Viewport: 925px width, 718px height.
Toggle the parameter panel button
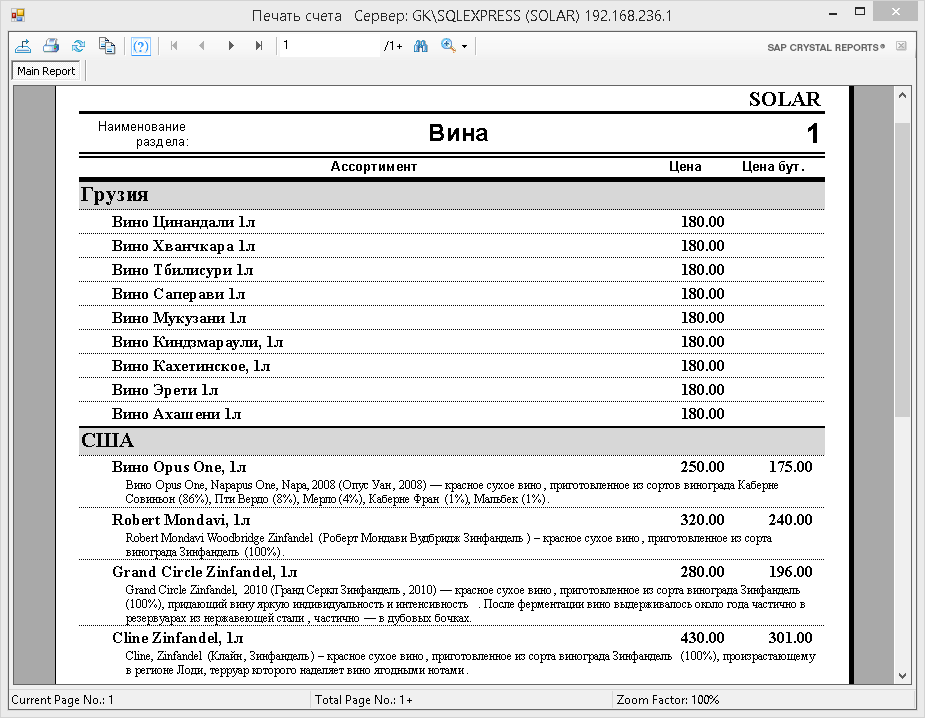[140, 45]
